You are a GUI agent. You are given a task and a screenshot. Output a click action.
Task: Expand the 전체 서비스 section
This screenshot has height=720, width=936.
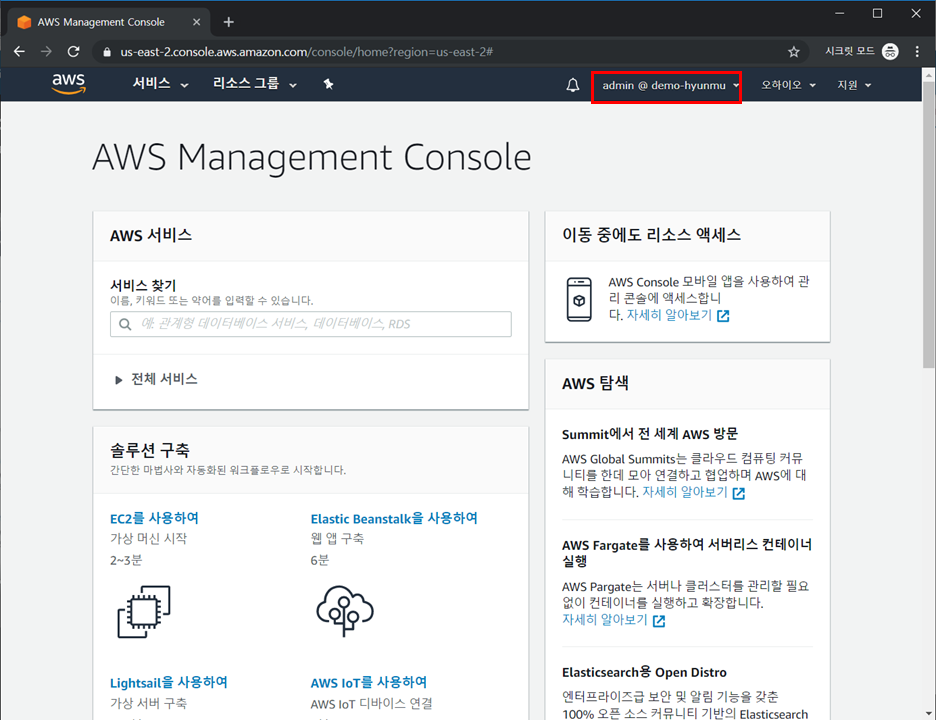[156, 379]
